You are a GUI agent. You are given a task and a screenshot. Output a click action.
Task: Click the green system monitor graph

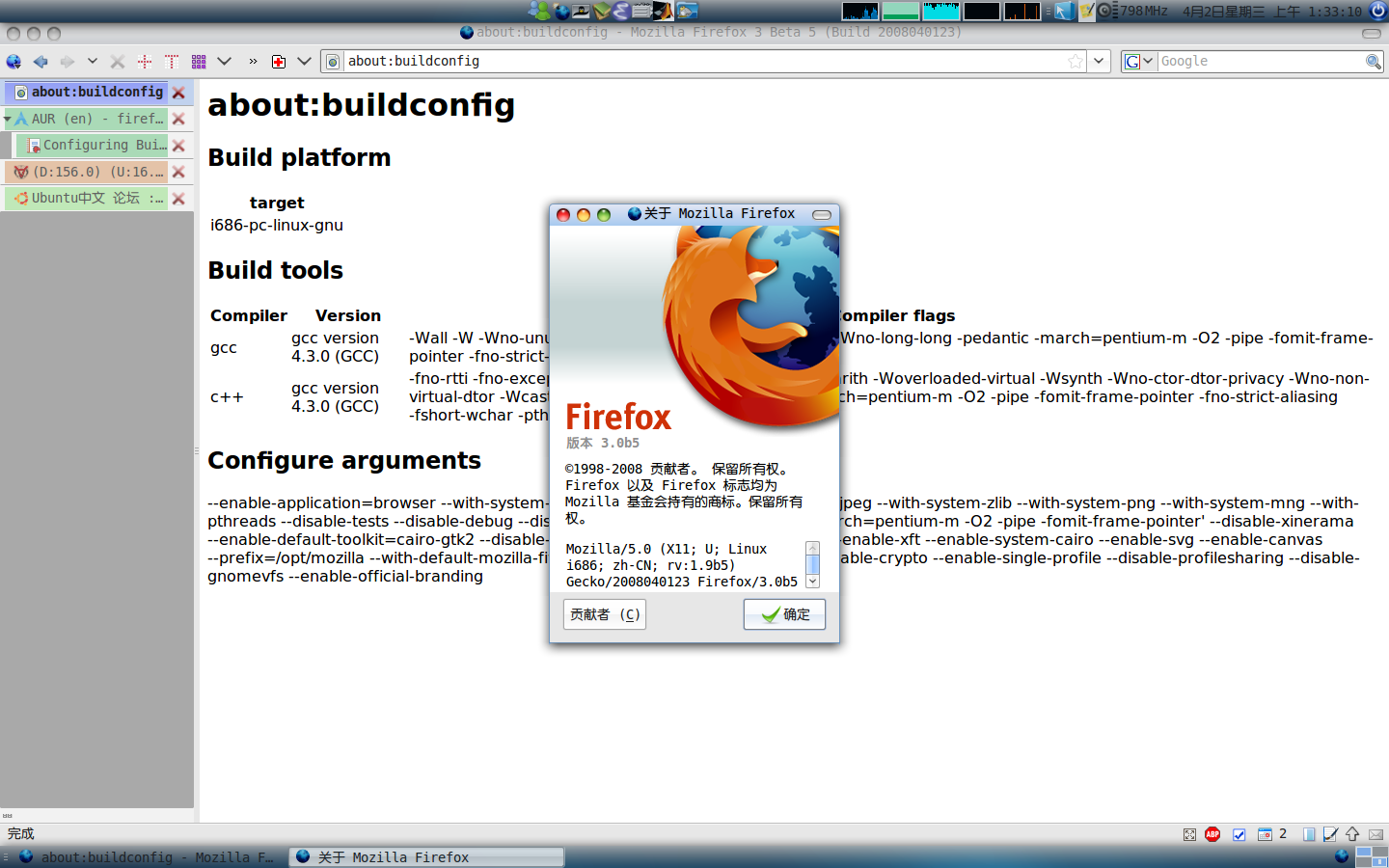[x=901, y=11]
